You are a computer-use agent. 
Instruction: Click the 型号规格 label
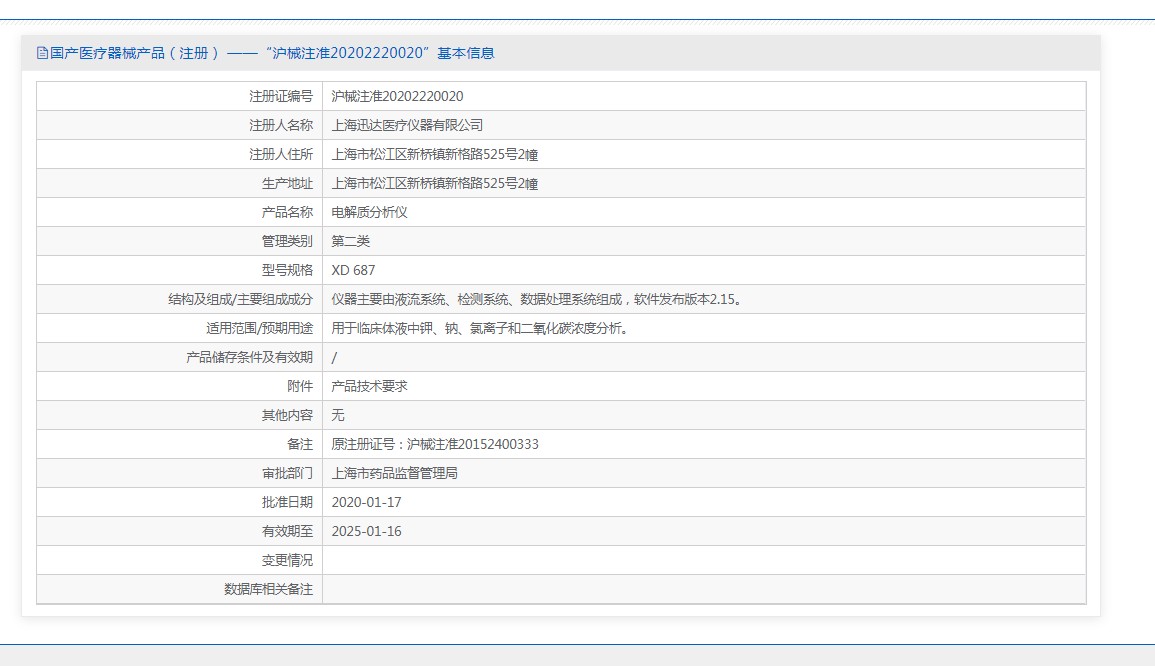(287, 270)
